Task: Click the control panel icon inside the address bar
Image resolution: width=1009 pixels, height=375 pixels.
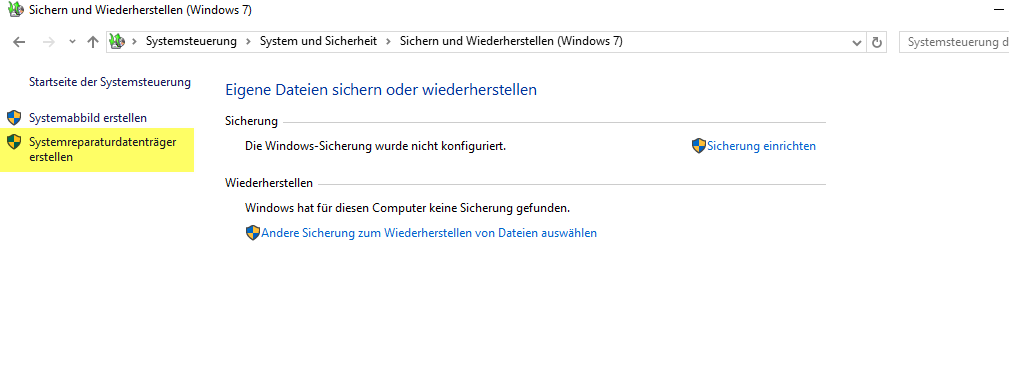Action: 116,42
